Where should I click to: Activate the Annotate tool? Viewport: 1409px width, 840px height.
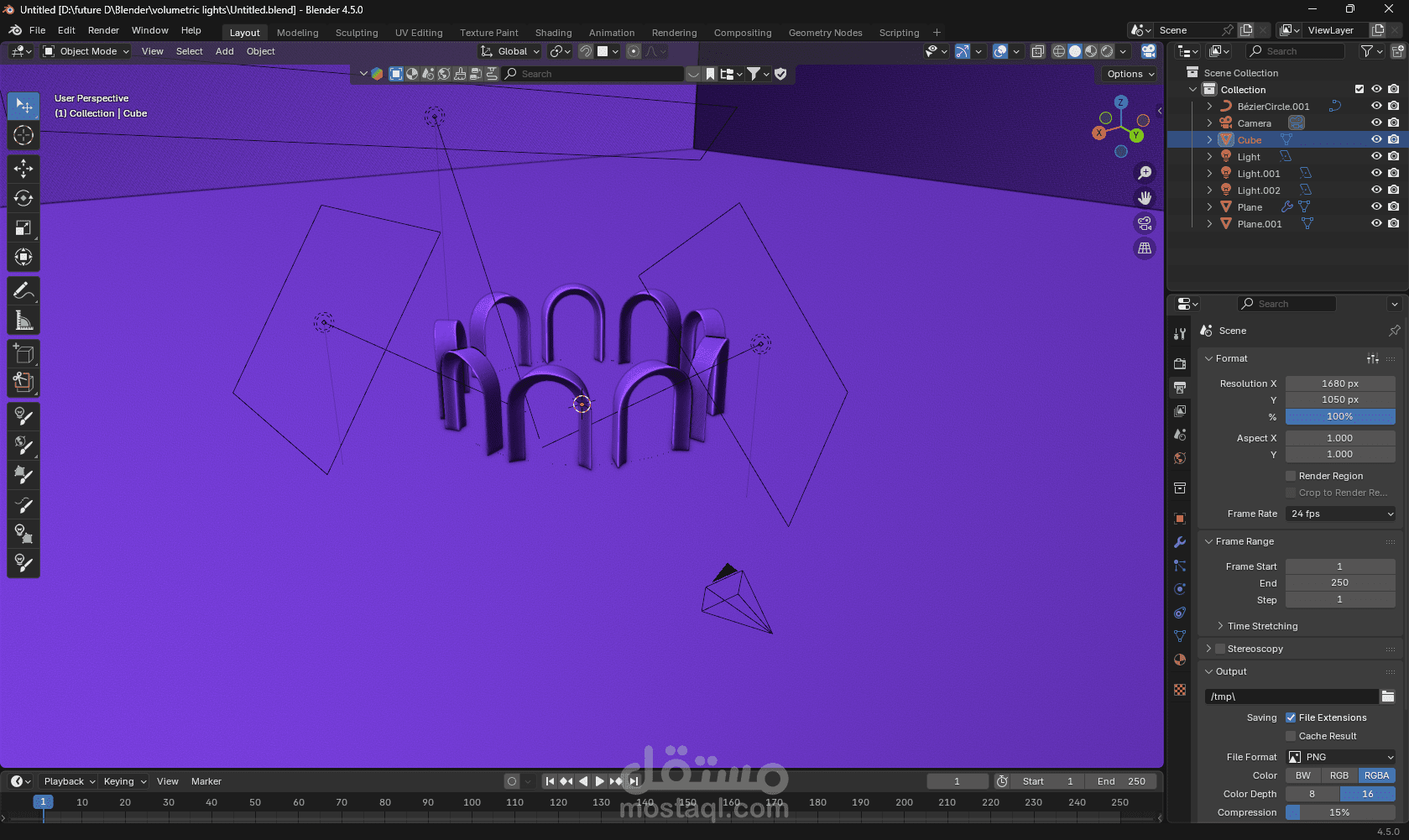[23, 291]
